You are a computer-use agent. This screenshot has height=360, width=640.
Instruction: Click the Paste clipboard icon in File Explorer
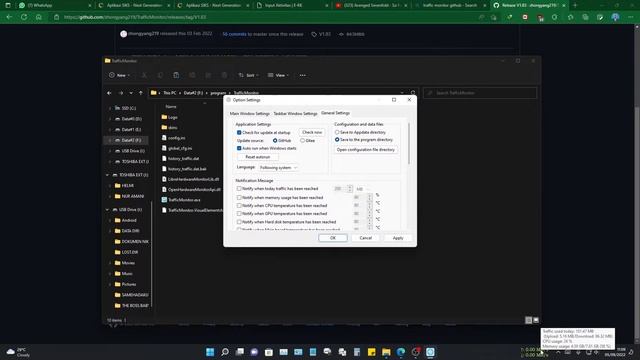[176, 75]
